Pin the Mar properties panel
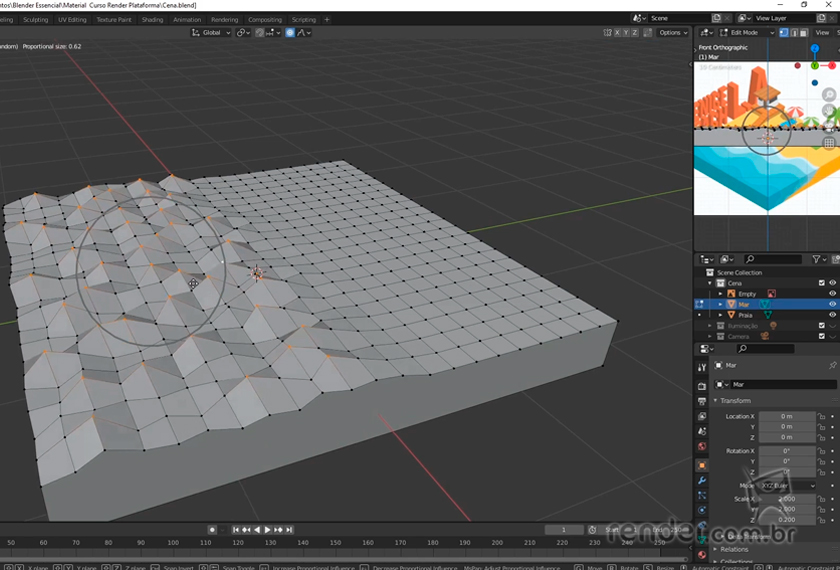 pos(832,366)
